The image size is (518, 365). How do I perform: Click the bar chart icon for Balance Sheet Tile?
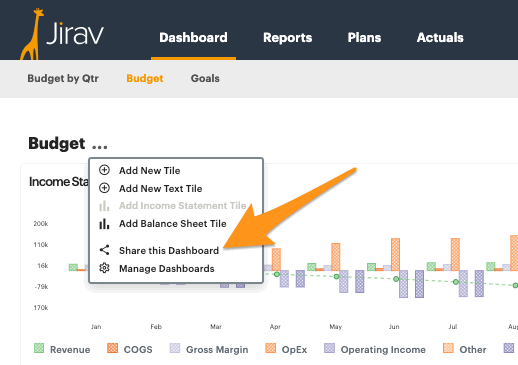pyautogui.click(x=104, y=223)
